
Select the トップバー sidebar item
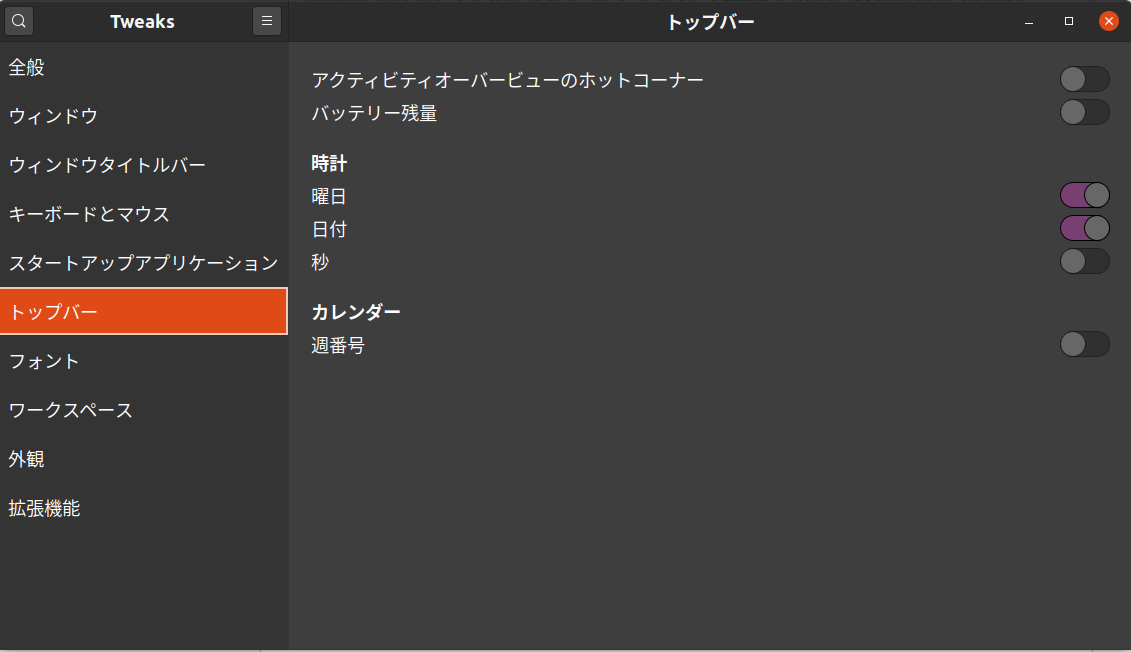point(144,312)
